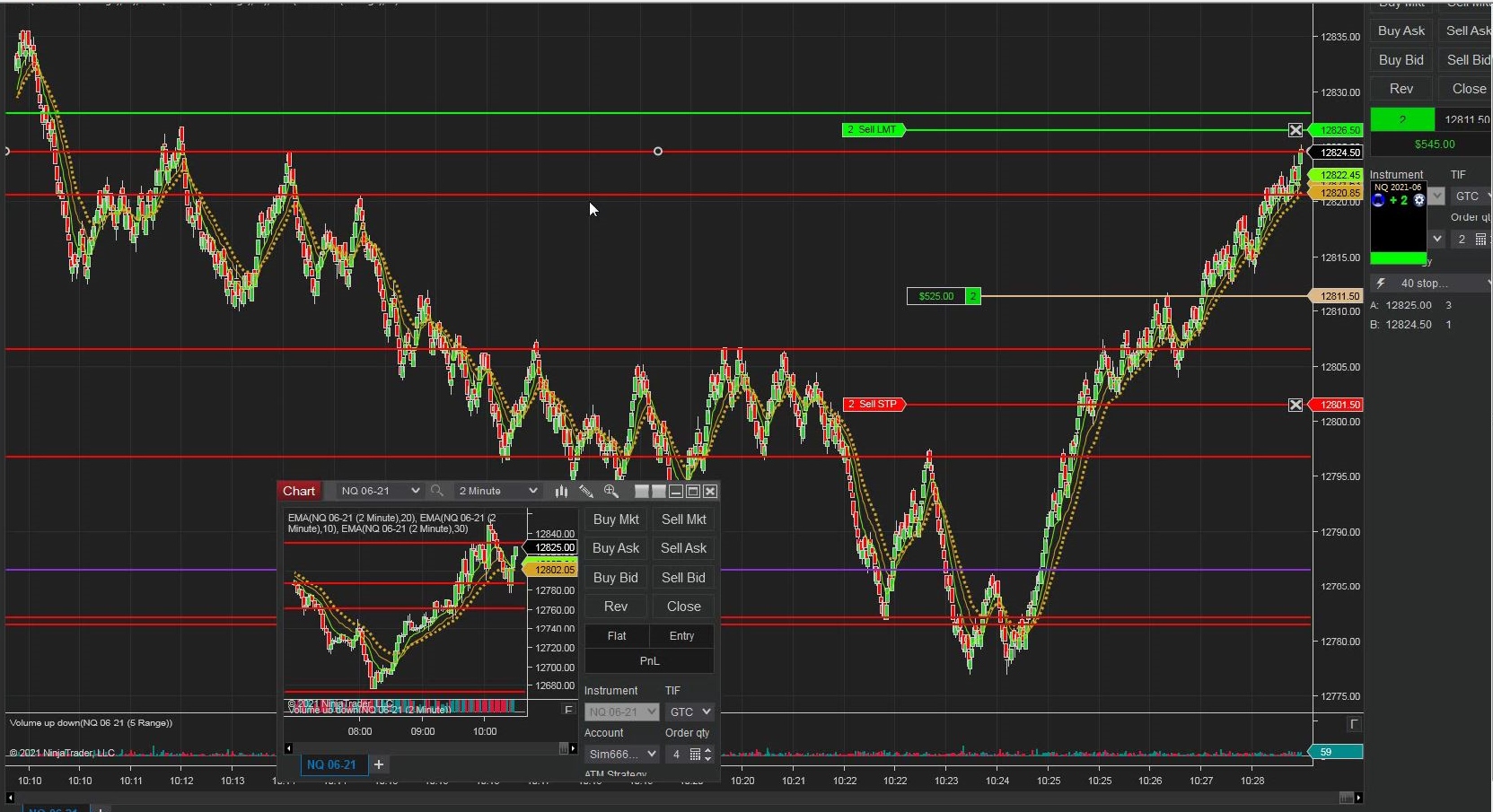Click the red Chart label menu
The height and width of the screenshot is (812, 1493).
pos(299,491)
